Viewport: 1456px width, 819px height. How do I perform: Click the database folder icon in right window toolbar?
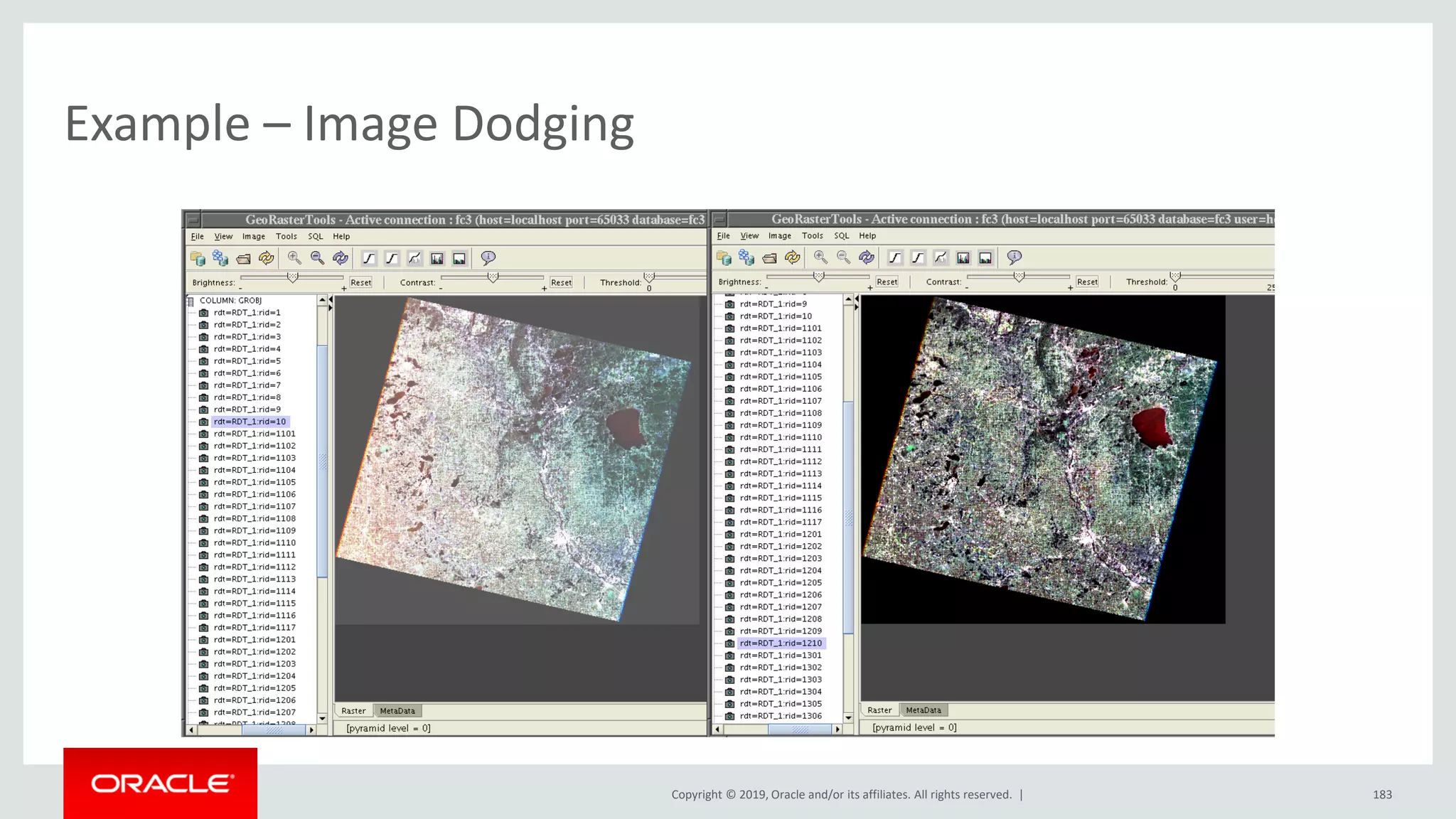724,257
